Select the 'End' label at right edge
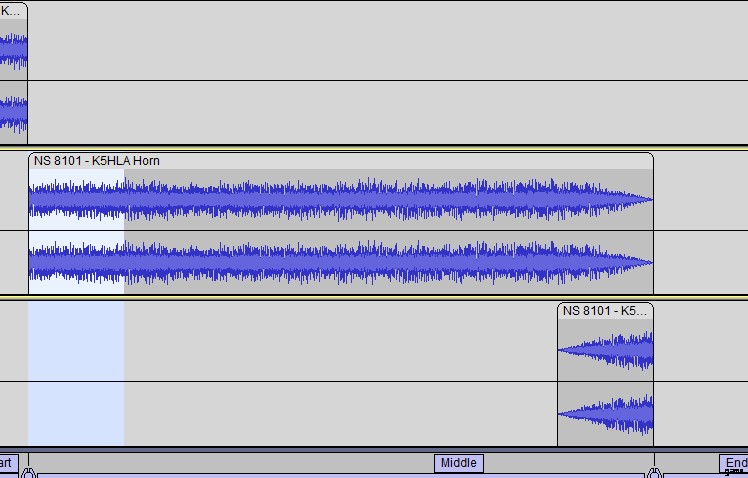The height and width of the screenshot is (478, 748). click(x=734, y=463)
